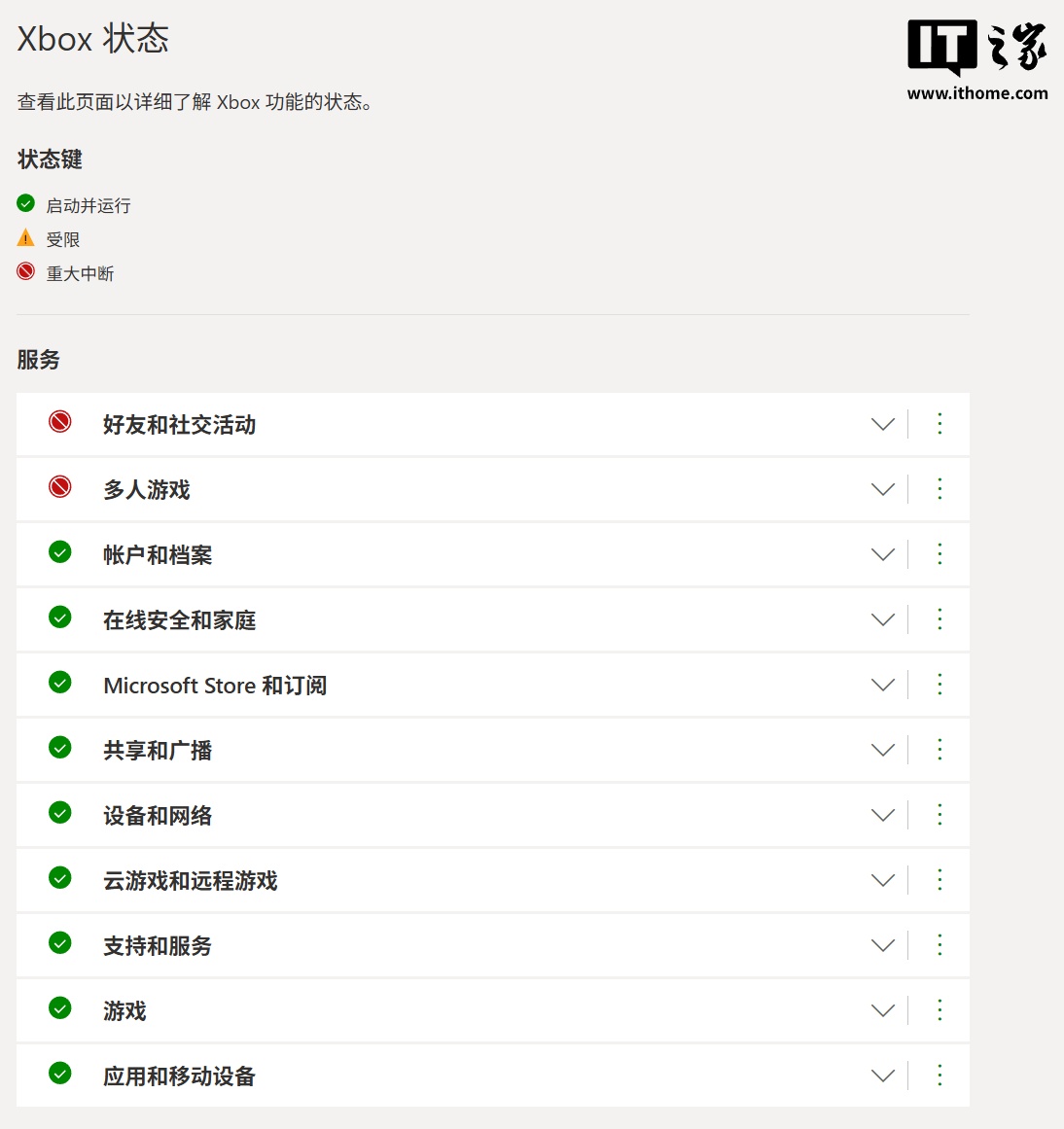Open the more options menu for 游戏
The height and width of the screenshot is (1129, 1064).
940,1010
